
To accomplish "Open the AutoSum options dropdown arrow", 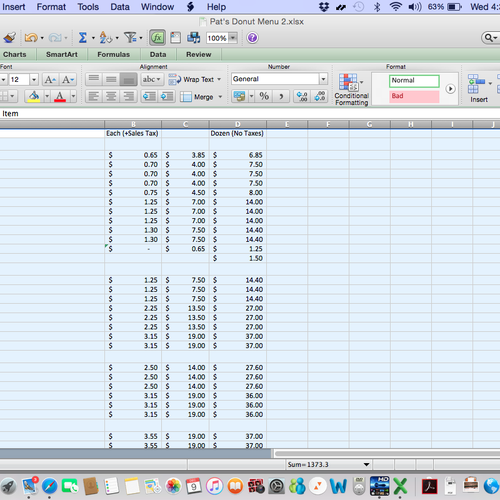I will pyautogui.click(x=93, y=38).
